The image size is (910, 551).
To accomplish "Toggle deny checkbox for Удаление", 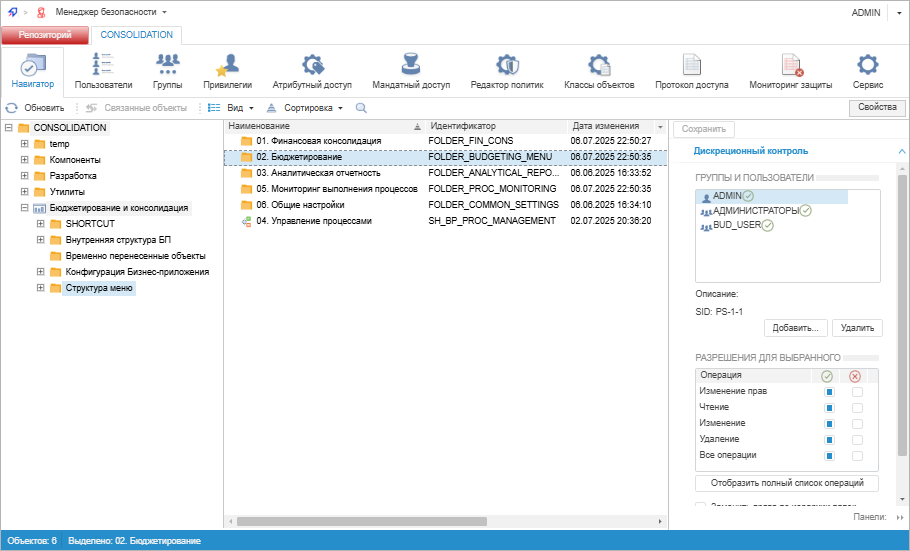I will 857,440.
